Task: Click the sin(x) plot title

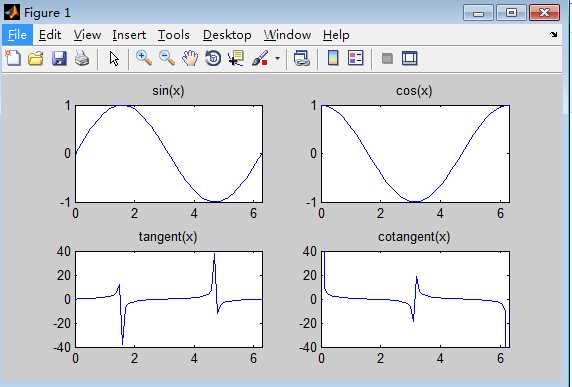Action: [x=168, y=90]
